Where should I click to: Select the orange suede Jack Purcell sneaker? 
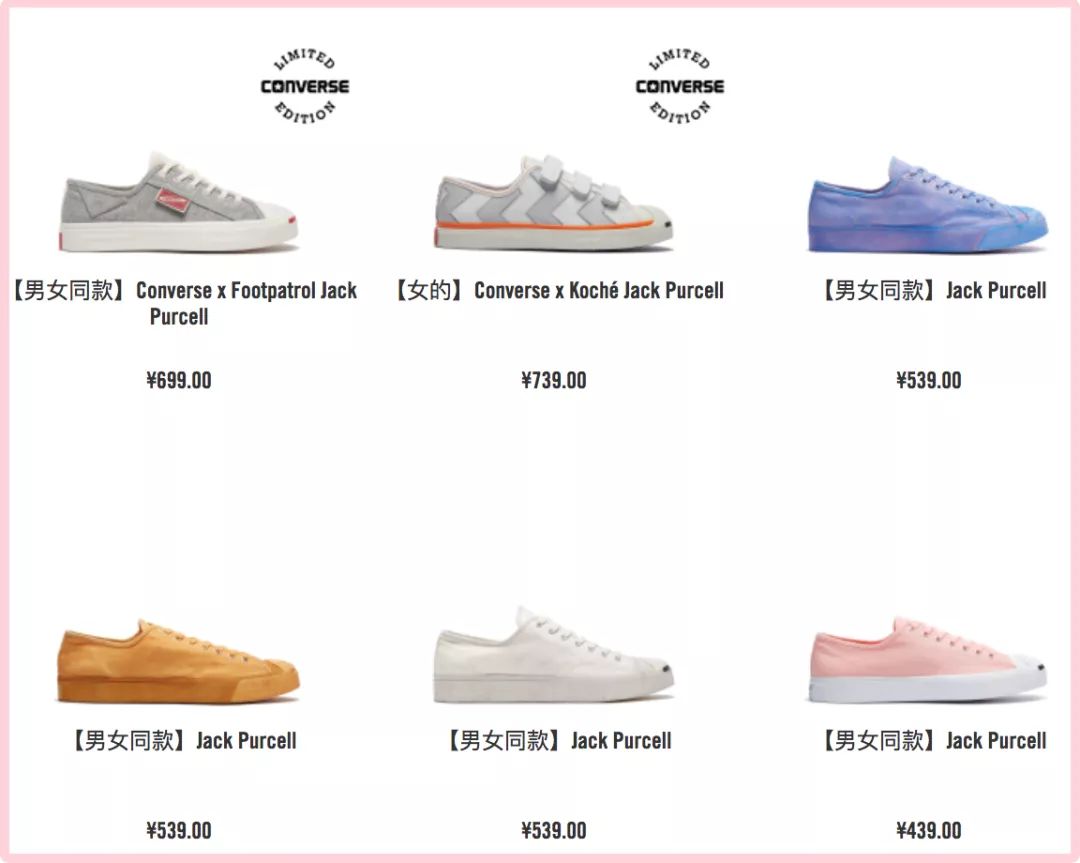[178, 662]
